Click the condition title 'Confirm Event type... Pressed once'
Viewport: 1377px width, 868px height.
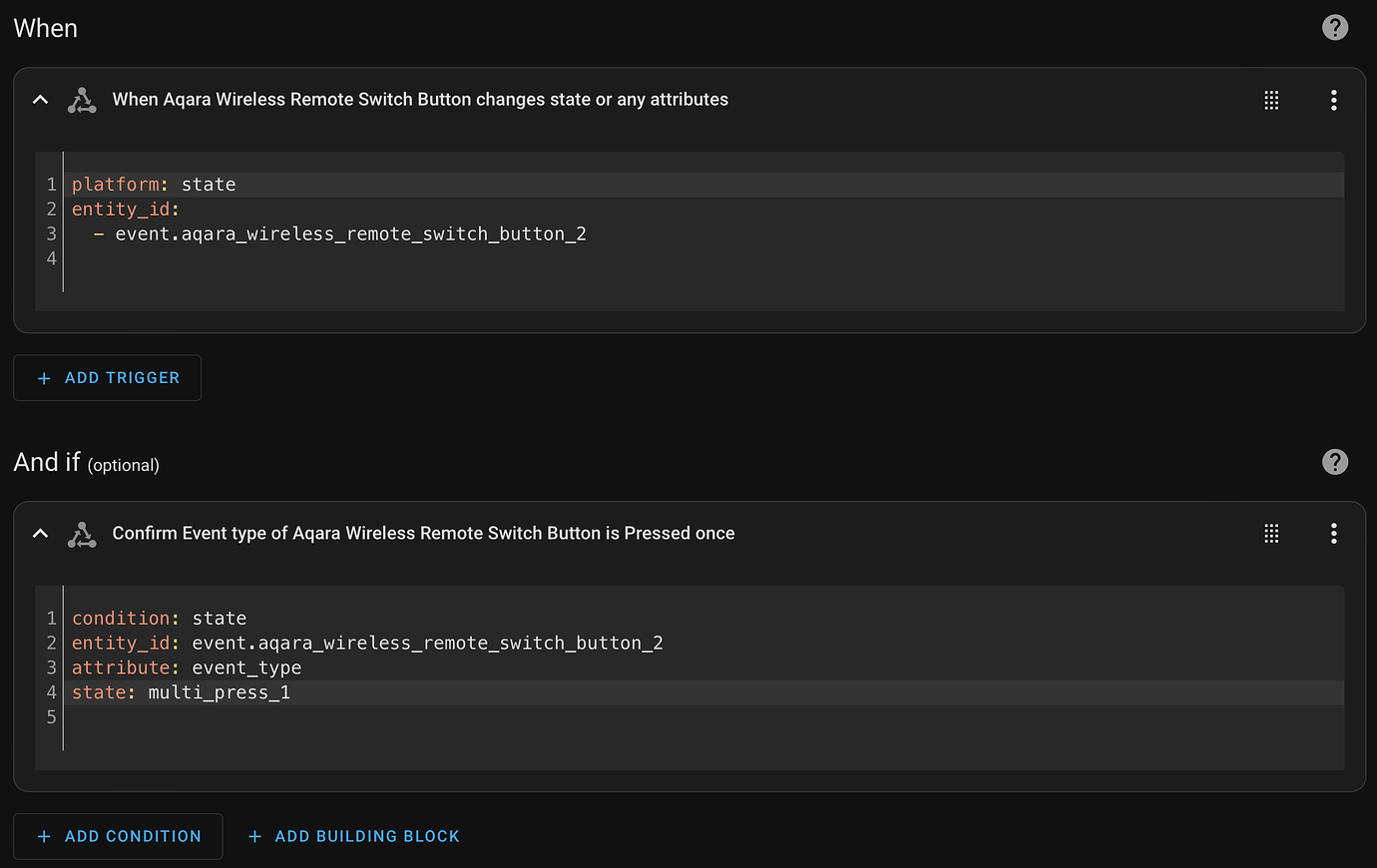pyautogui.click(x=423, y=534)
